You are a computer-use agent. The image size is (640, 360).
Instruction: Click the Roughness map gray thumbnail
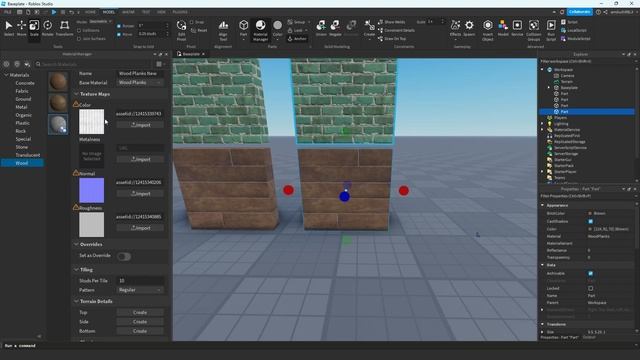click(91, 224)
